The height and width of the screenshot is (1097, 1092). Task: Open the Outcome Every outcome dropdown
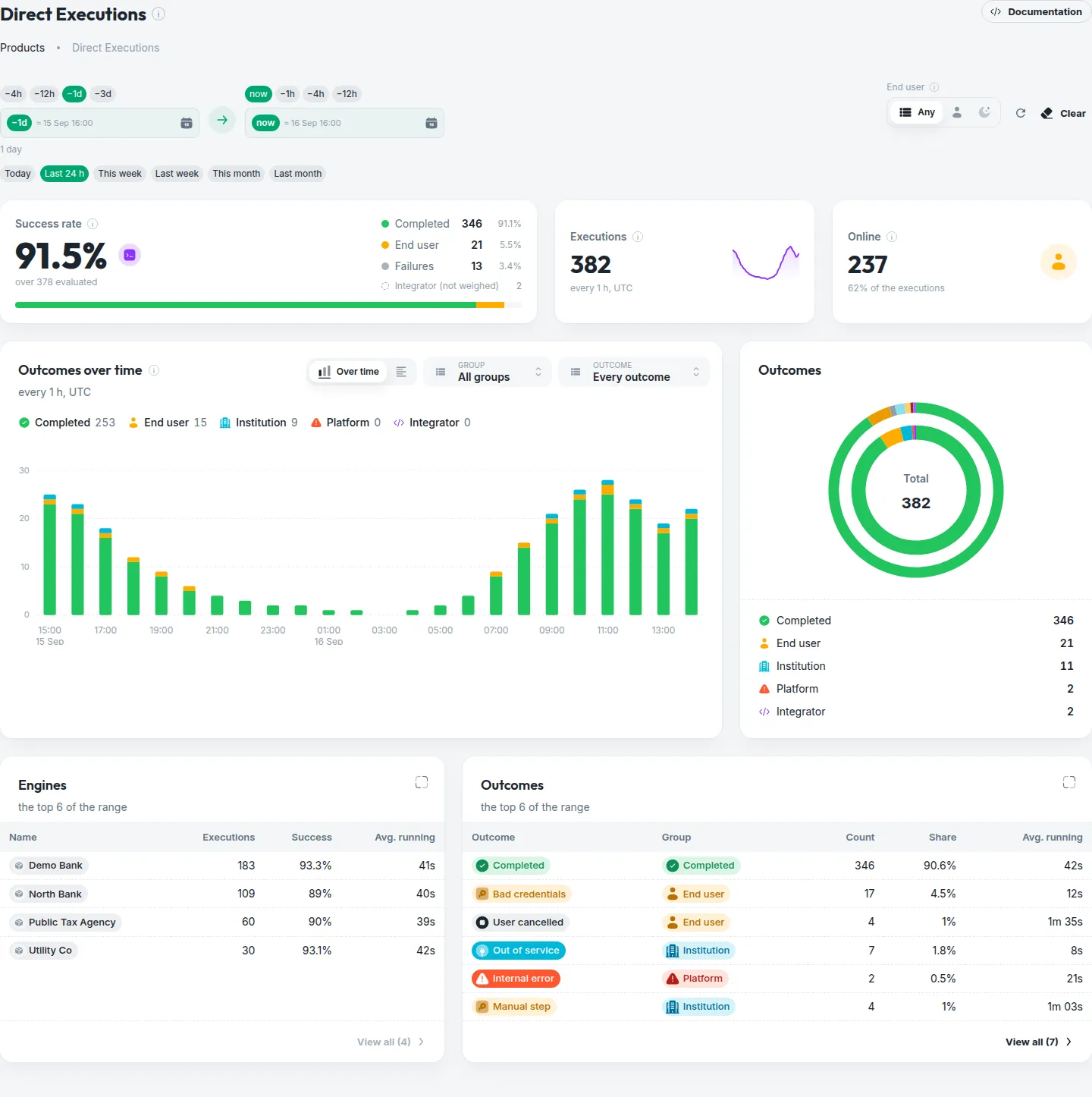click(634, 372)
